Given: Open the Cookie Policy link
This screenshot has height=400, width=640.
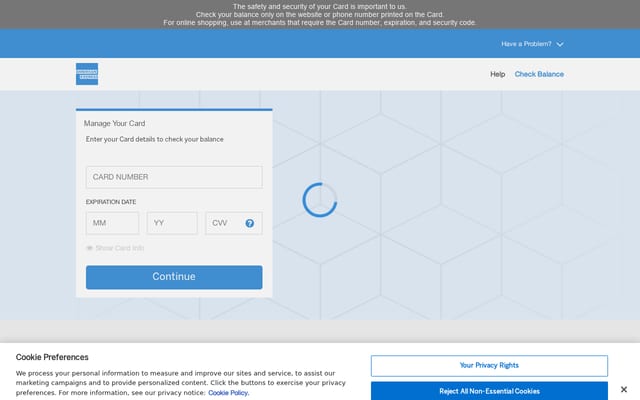Looking at the screenshot, I should [x=229, y=393].
